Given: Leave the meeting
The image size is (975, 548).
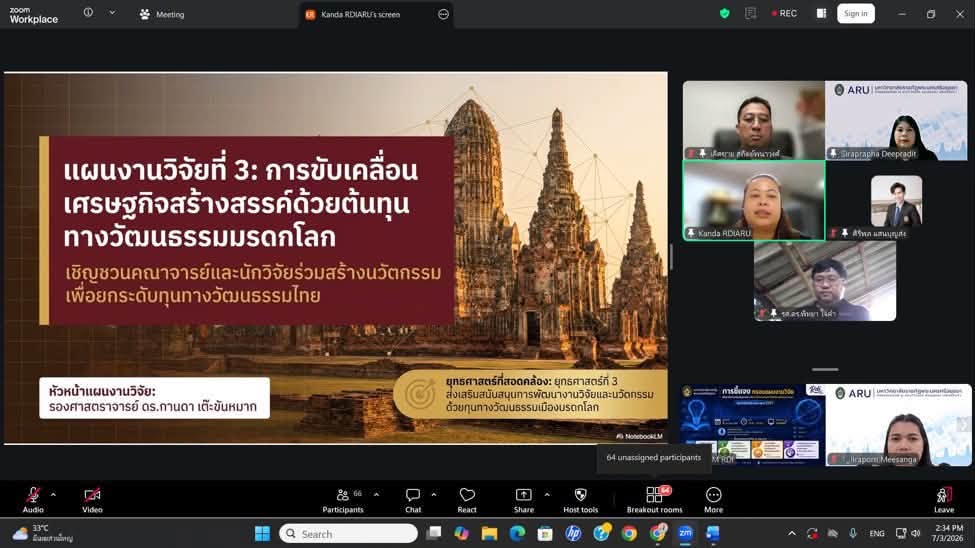Looking at the screenshot, I should point(944,500).
